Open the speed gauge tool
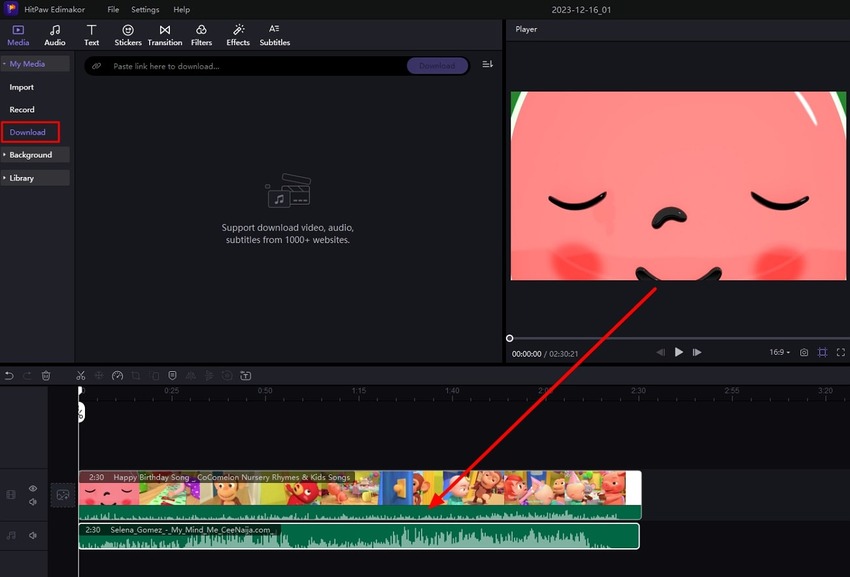The image size is (850, 577). (x=117, y=375)
